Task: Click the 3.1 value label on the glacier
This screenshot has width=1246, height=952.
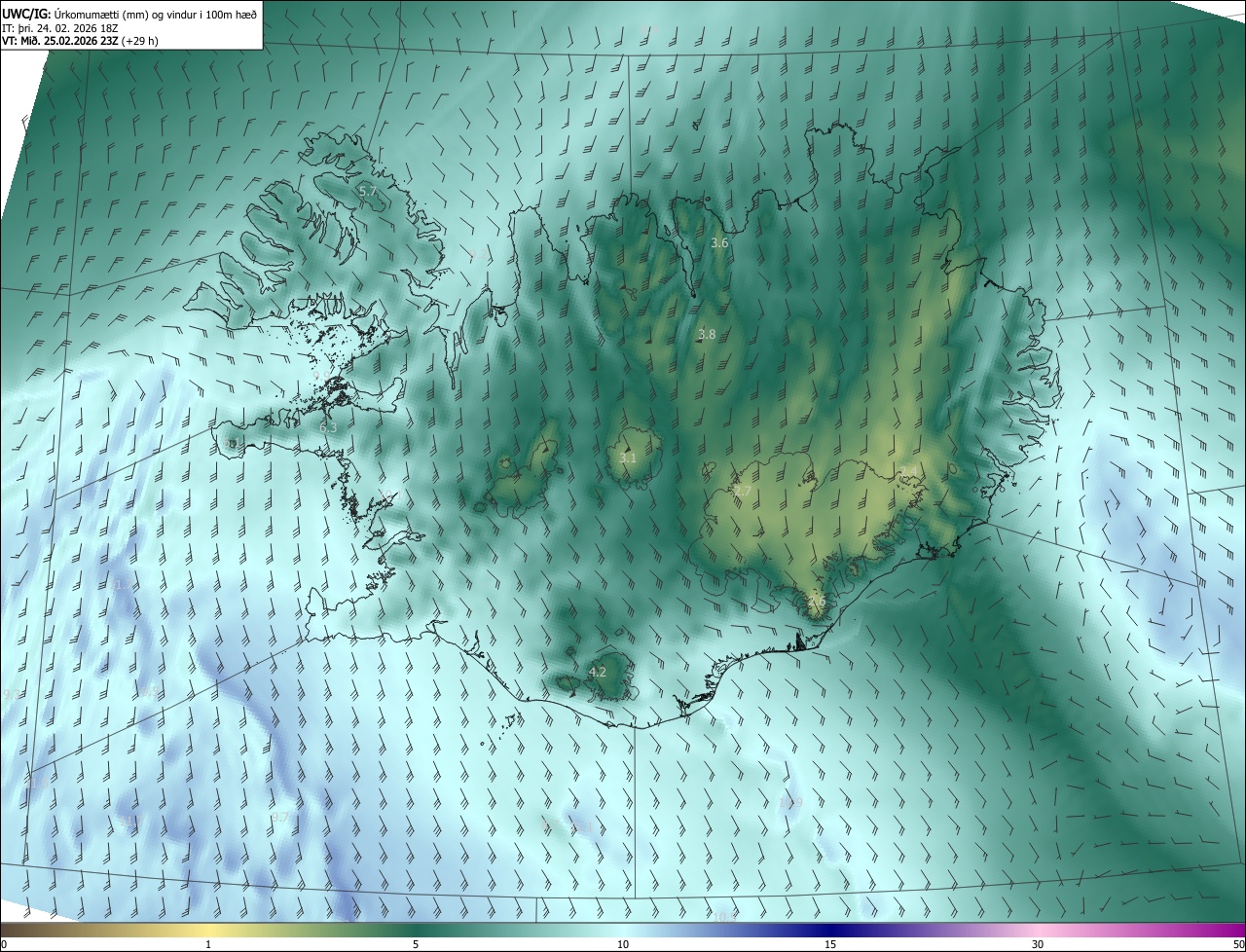Action: pos(628,458)
